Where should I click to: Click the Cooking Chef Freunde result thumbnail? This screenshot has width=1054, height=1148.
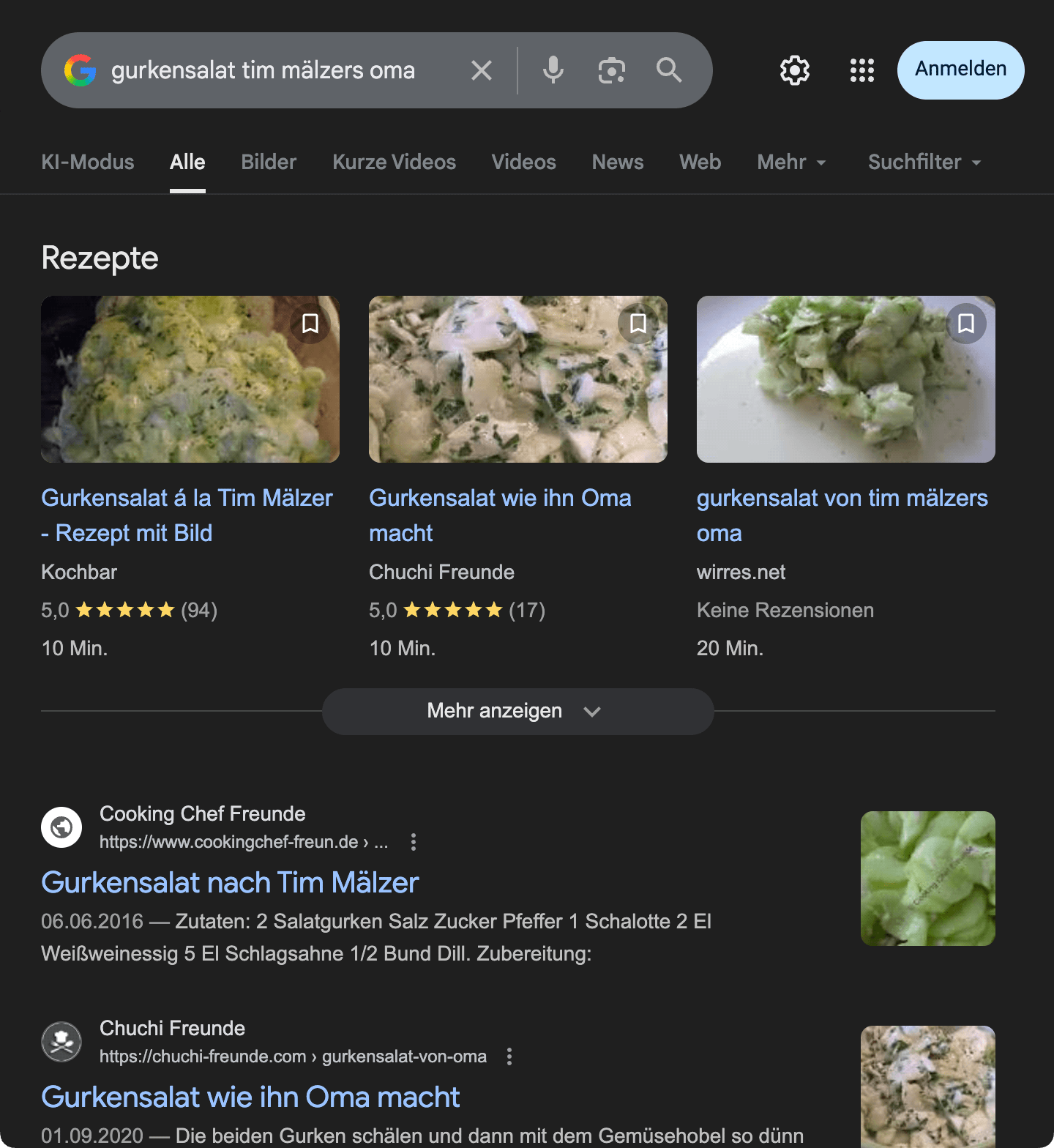[927, 878]
